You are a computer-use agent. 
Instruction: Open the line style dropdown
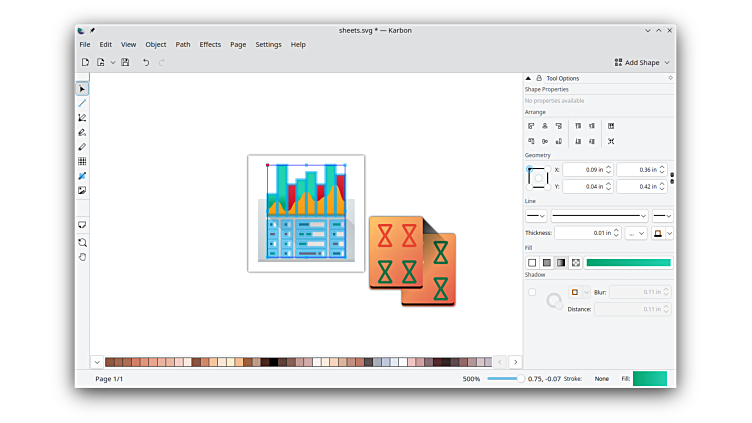coord(599,216)
